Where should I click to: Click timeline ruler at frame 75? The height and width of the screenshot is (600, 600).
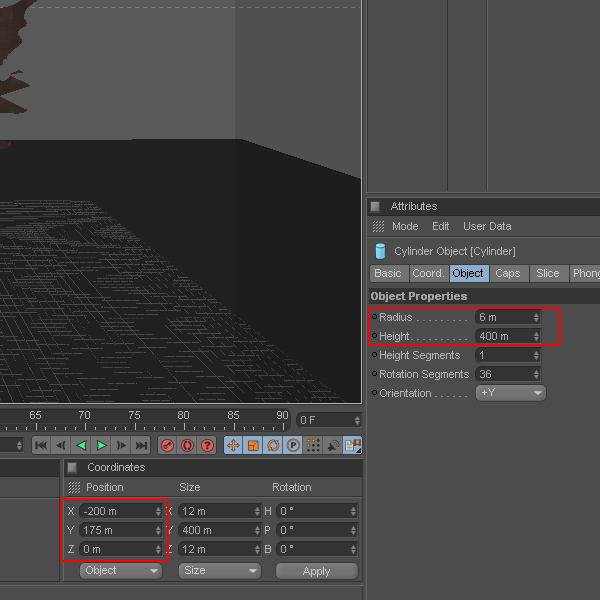tap(135, 421)
